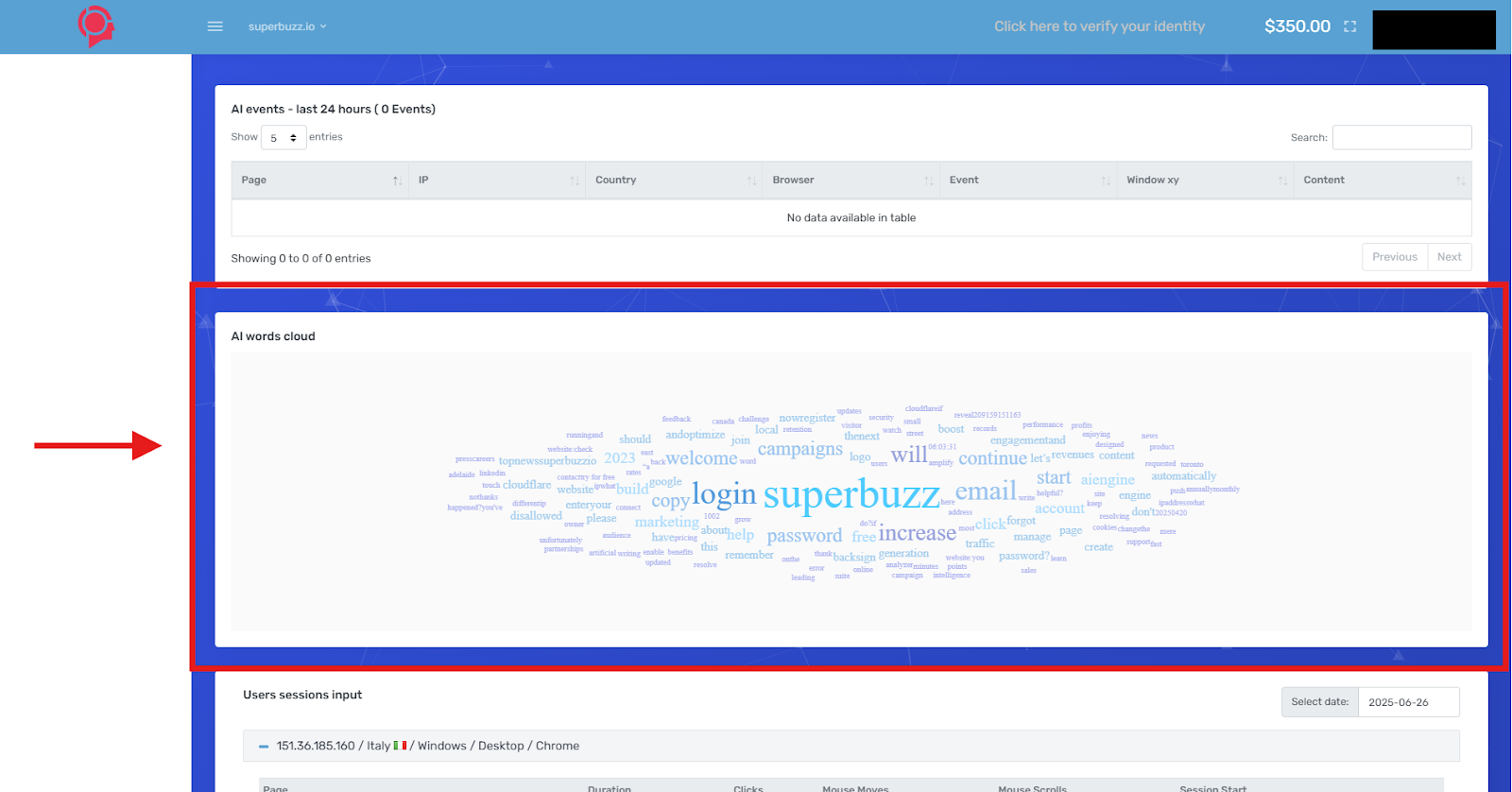
Task: Focus the AI events Search field
Action: [1401, 137]
